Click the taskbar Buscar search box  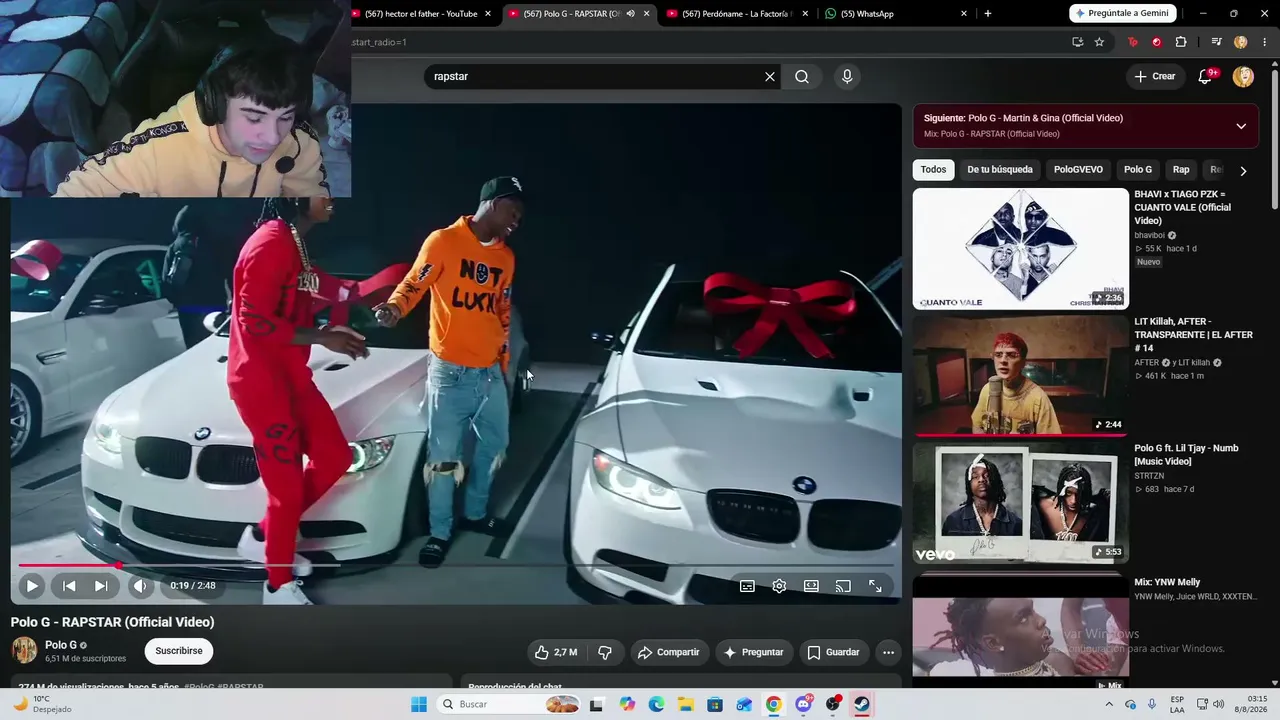point(508,704)
